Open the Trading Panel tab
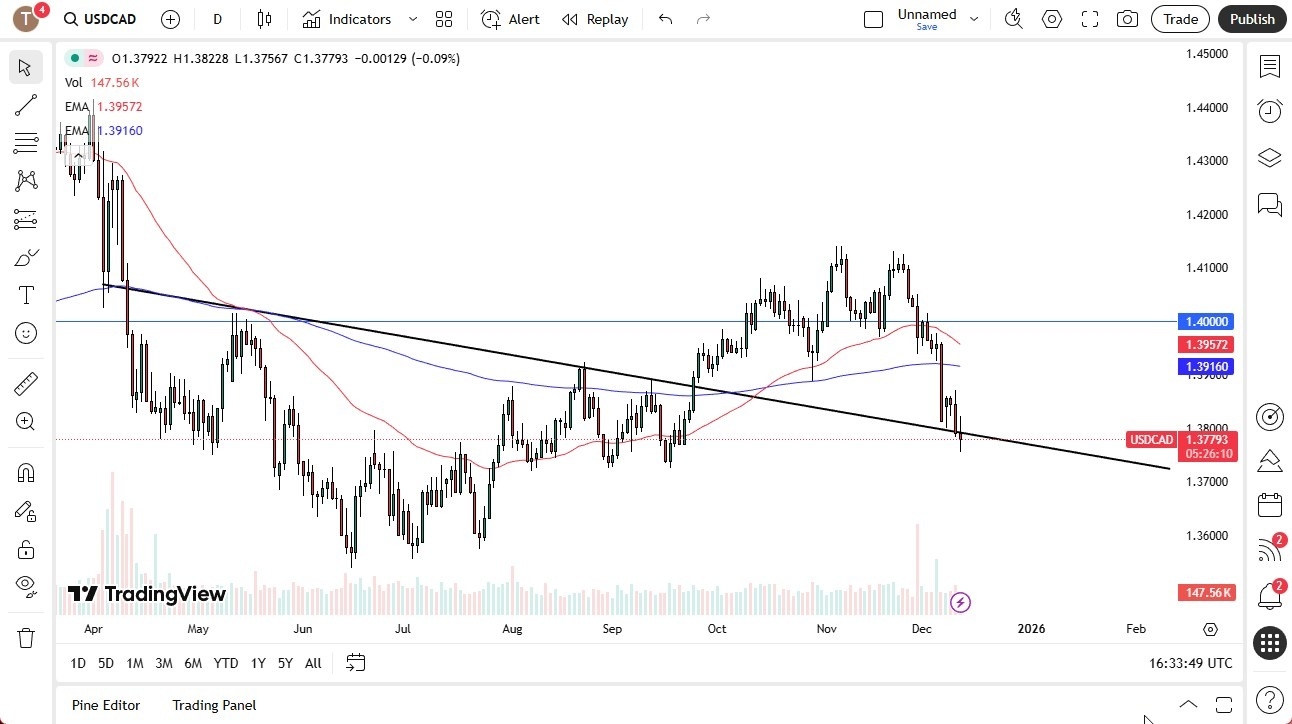Viewport: 1292px width, 724px height. [x=213, y=705]
